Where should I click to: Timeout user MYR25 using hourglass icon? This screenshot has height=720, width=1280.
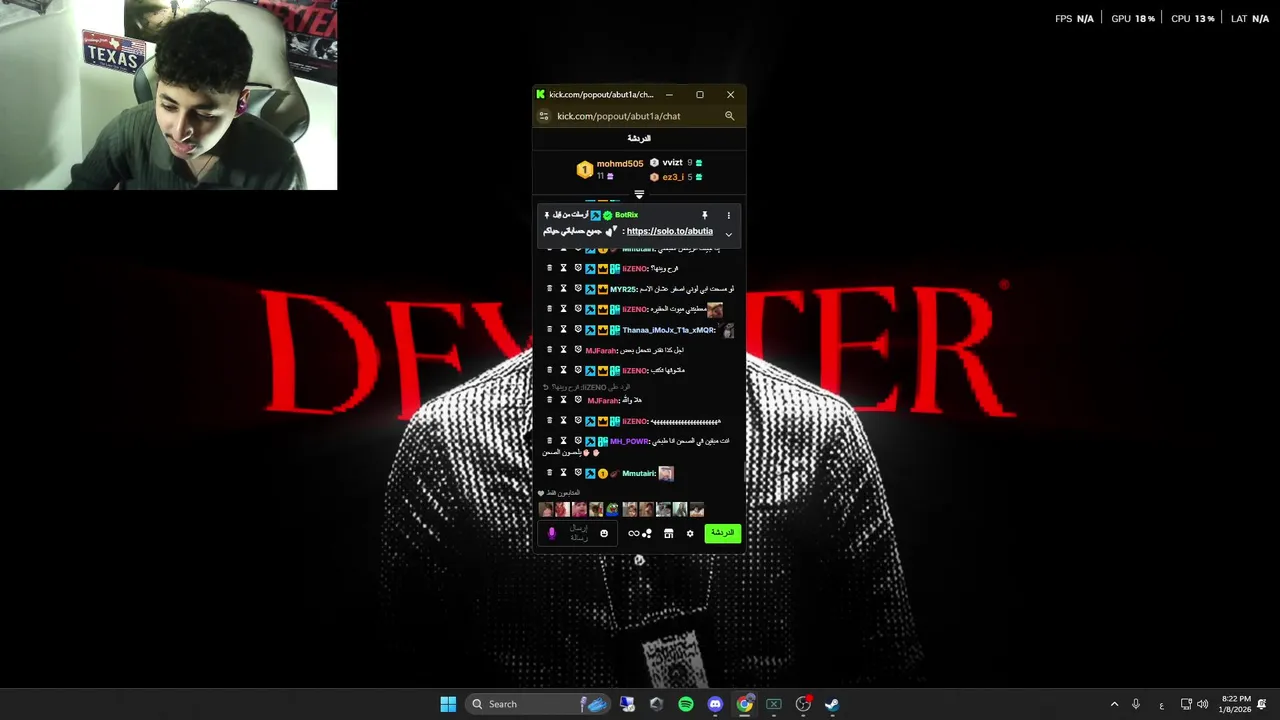point(563,289)
